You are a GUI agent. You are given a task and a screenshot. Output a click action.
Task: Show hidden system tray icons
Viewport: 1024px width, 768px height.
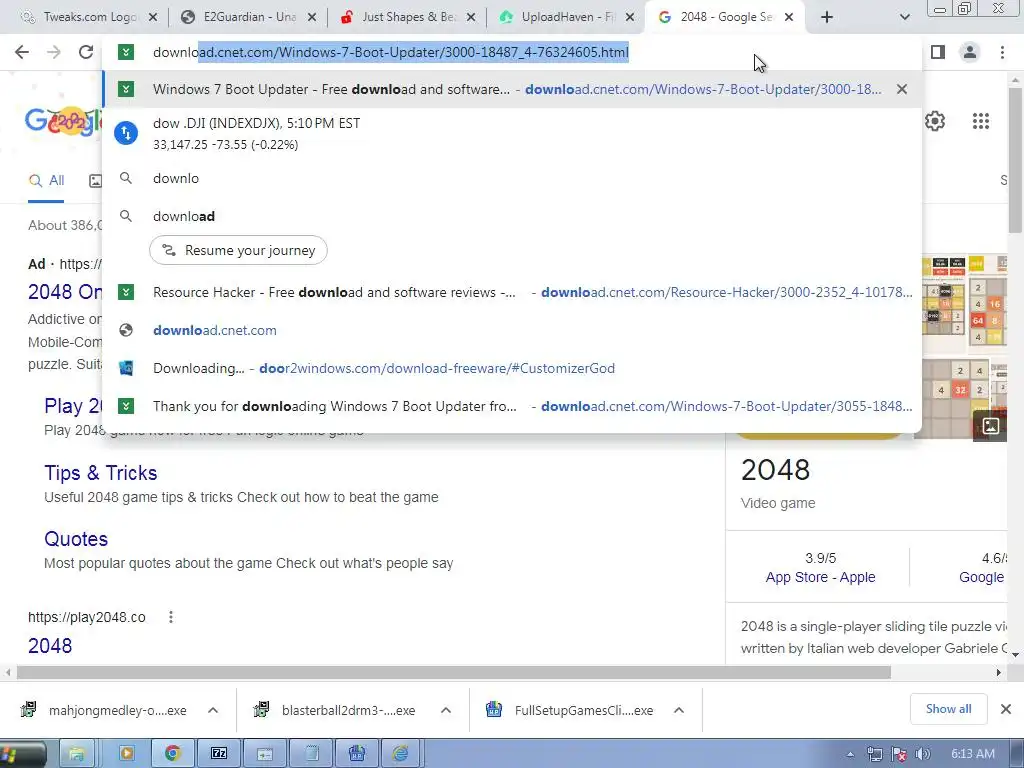tap(850, 754)
